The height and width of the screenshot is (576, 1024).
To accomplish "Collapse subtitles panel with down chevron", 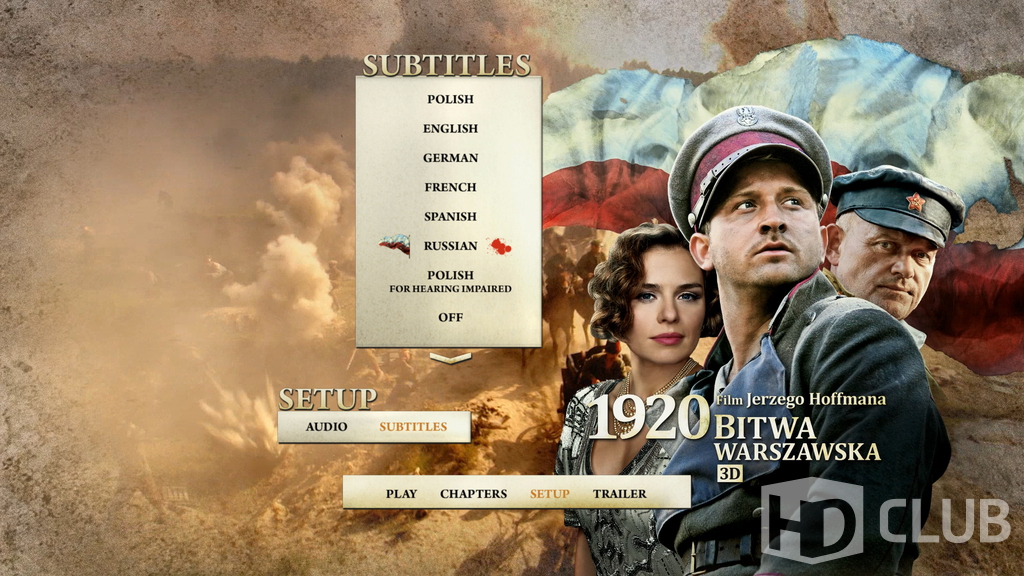I will [450, 358].
